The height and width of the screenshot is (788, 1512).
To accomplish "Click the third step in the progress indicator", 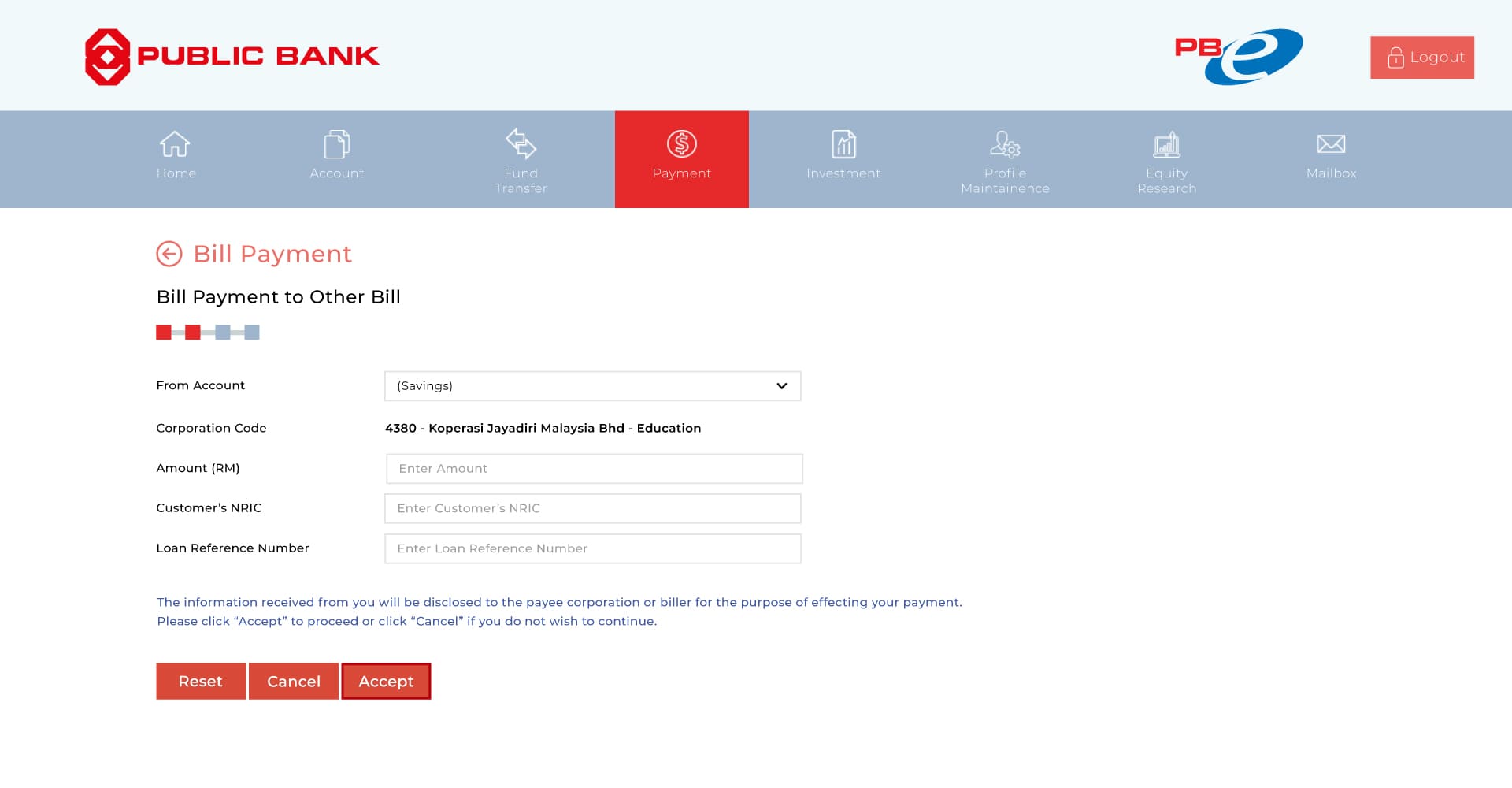I will point(222,332).
